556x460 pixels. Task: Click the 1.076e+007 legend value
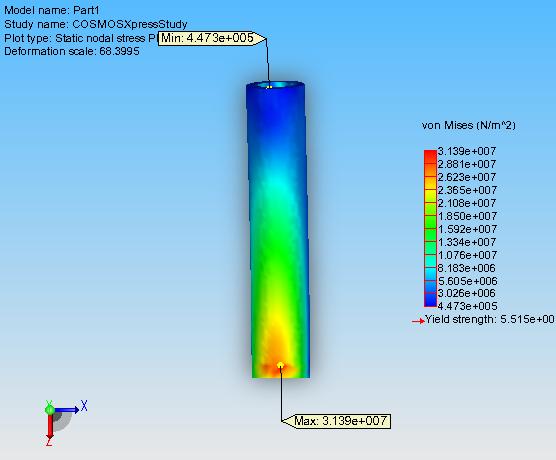click(467, 255)
